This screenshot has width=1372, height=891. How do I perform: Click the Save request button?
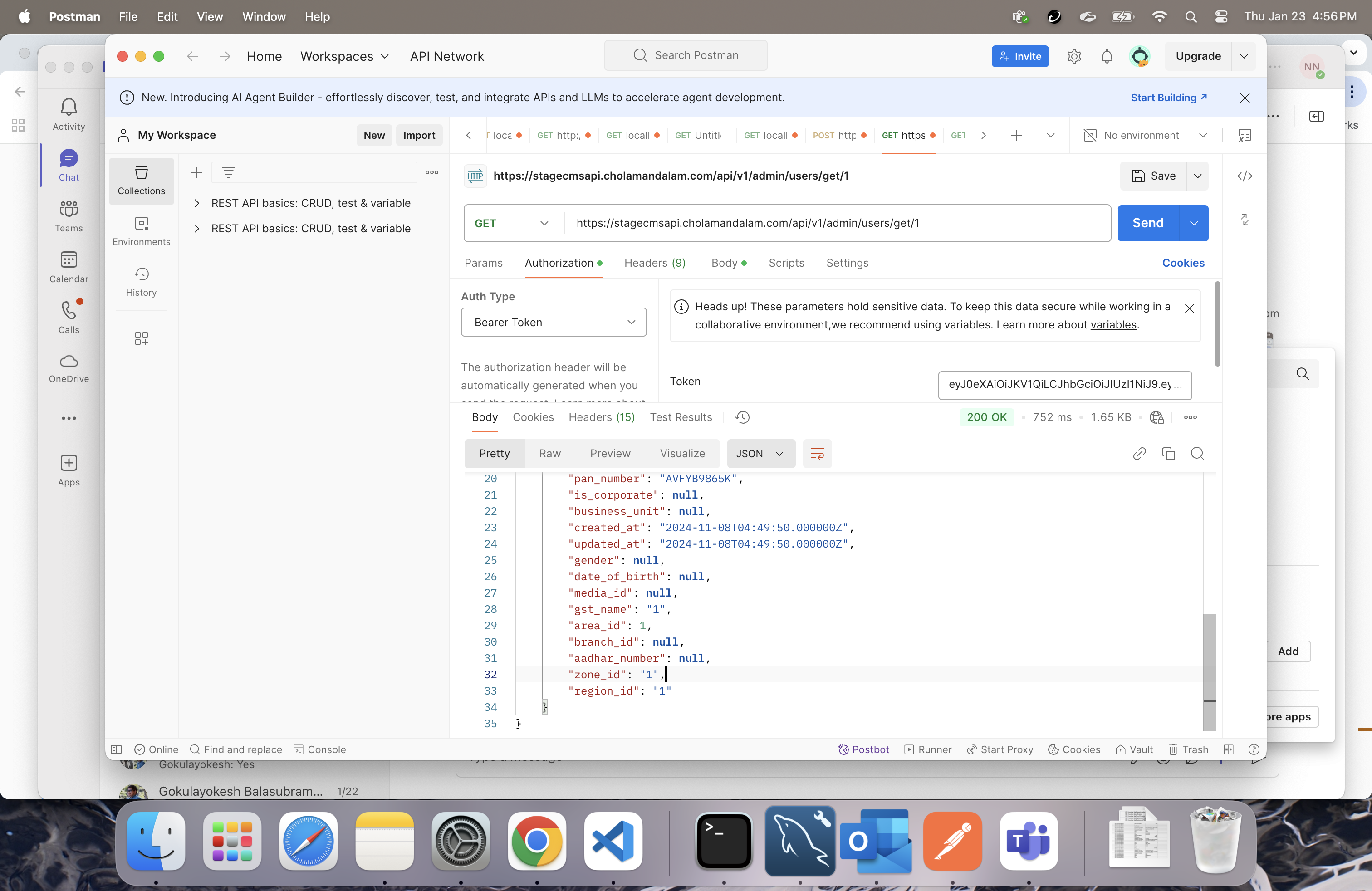coord(1153,176)
